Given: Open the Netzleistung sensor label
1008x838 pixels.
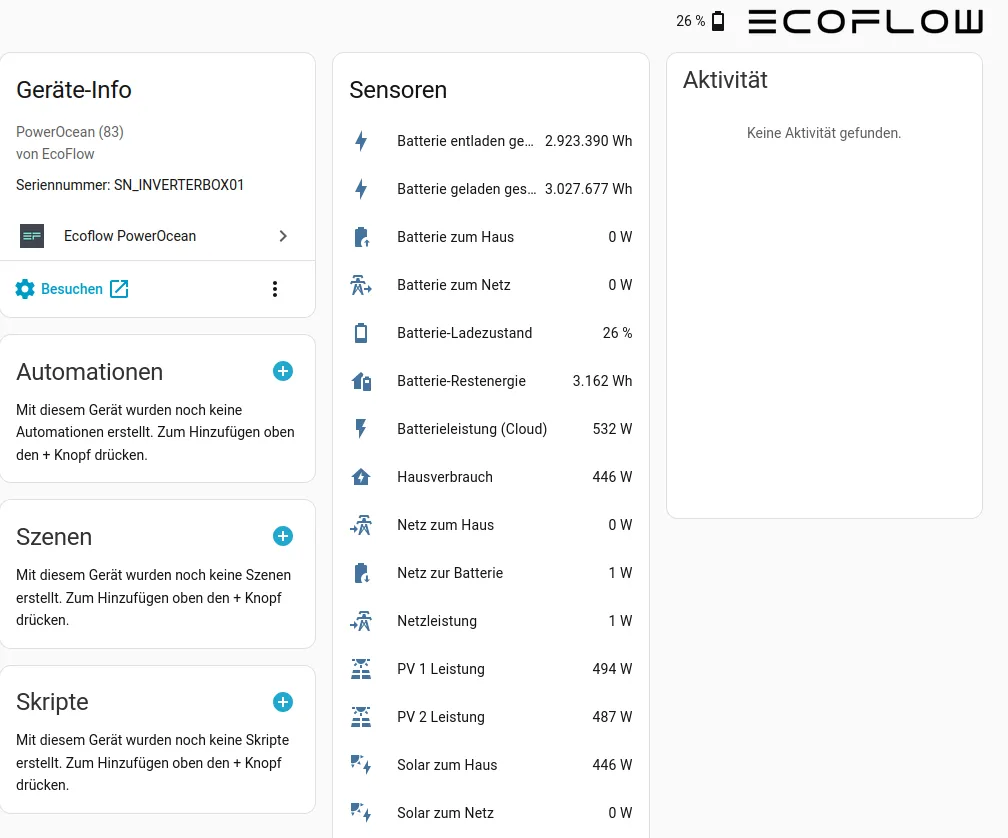Looking at the screenshot, I should coord(437,621).
